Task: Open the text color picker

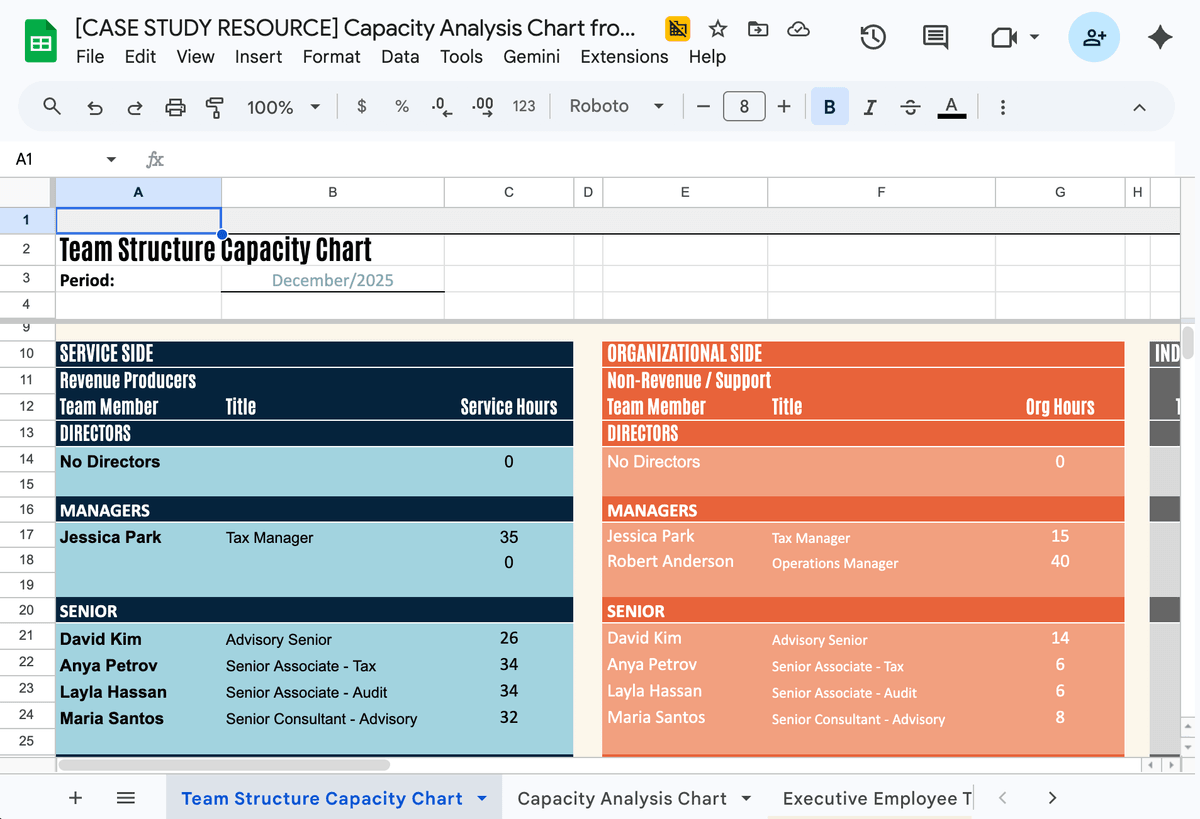Action: (951, 106)
